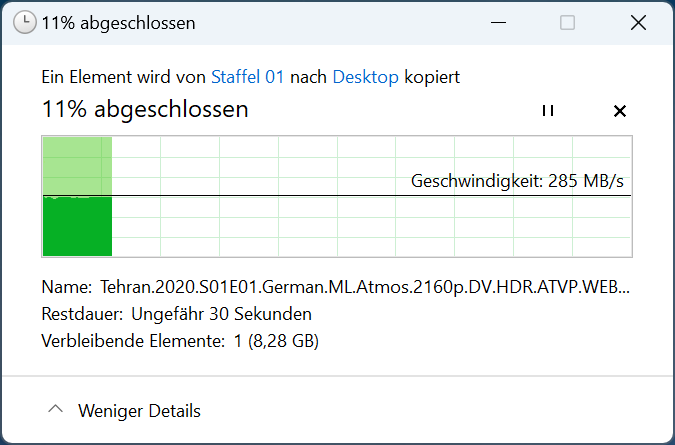Select the Tehran.2020.S01E01 file name text
Image resolution: width=675 pixels, height=445 pixels.
365,287
